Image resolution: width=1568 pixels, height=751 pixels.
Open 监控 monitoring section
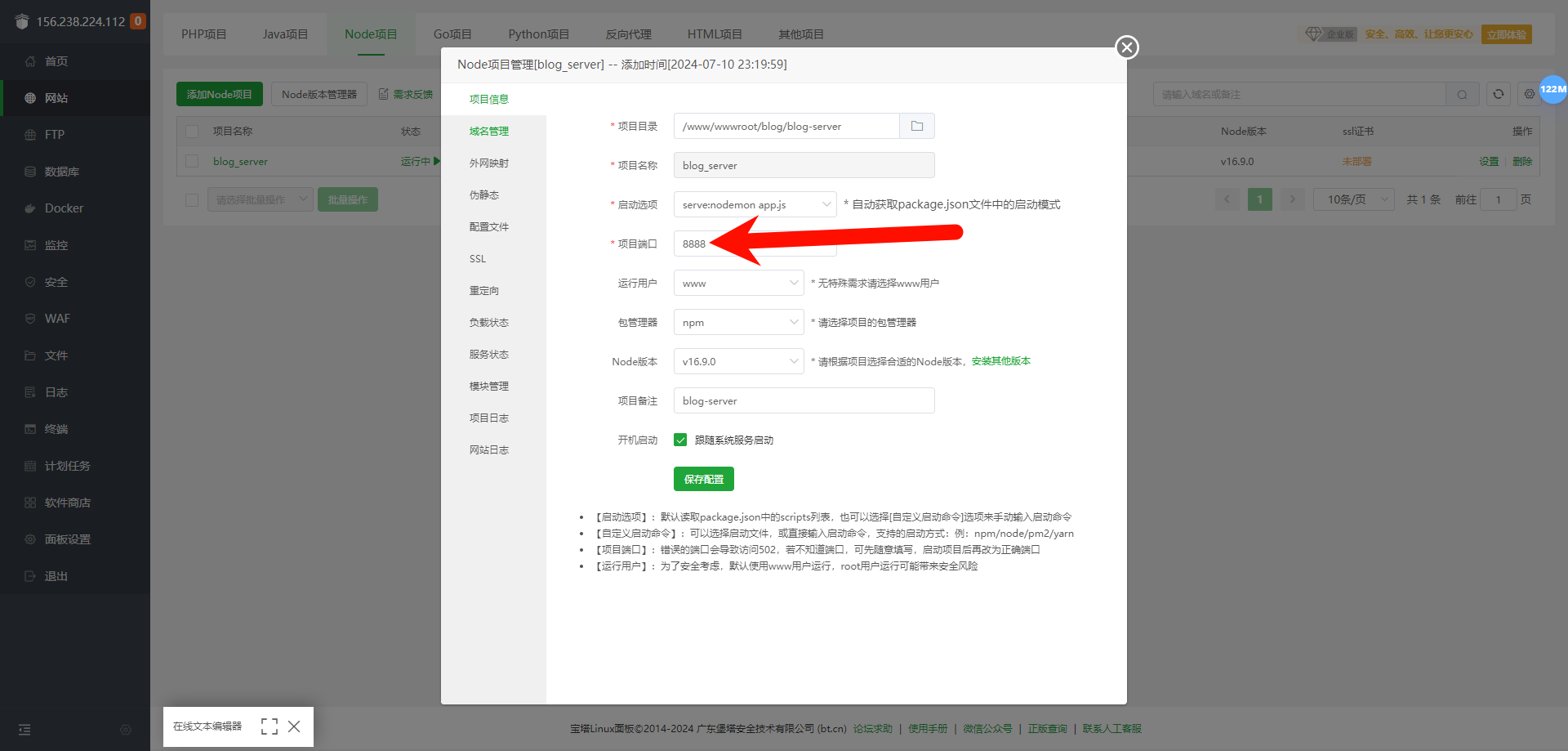[56, 245]
